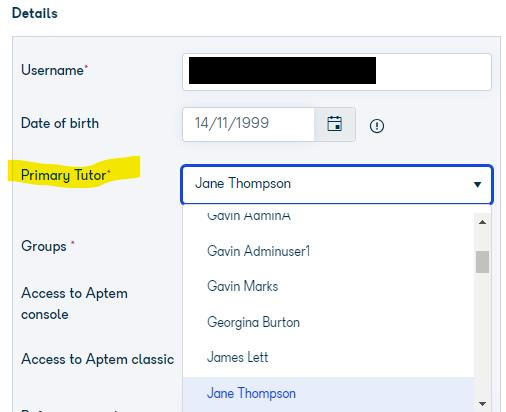This screenshot has height=412, width=506.
Task: Click the Primary Tutor combo box
Action: [x=337, y=184]
